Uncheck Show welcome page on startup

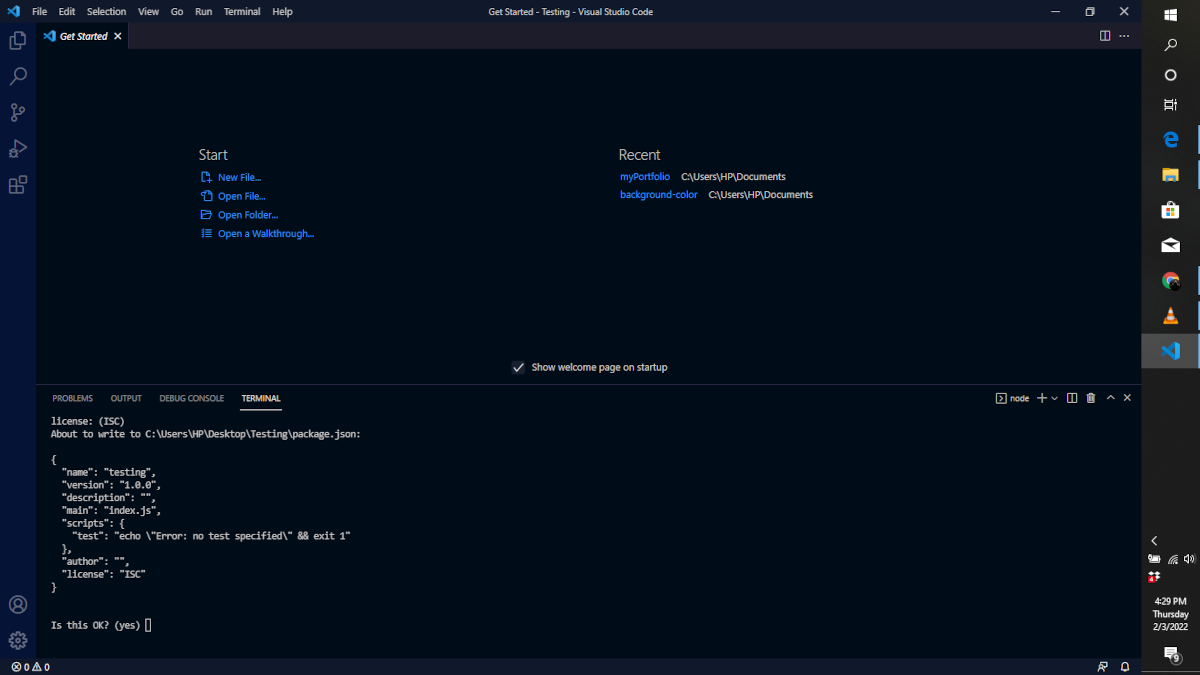tap(518, 367)
